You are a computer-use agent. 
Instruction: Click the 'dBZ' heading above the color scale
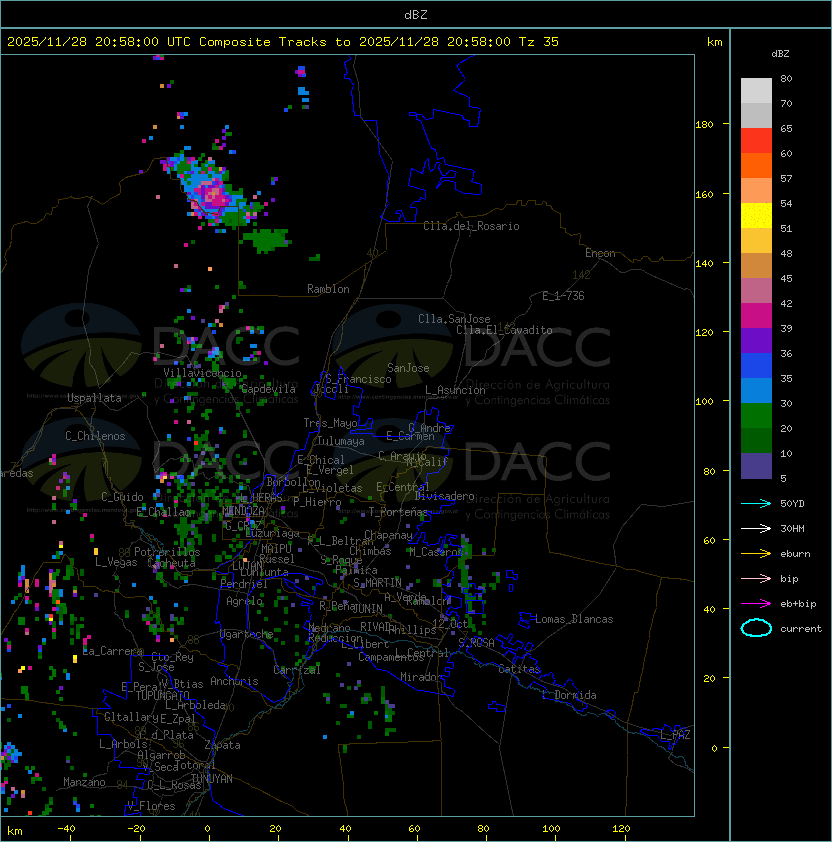(780, 54)
